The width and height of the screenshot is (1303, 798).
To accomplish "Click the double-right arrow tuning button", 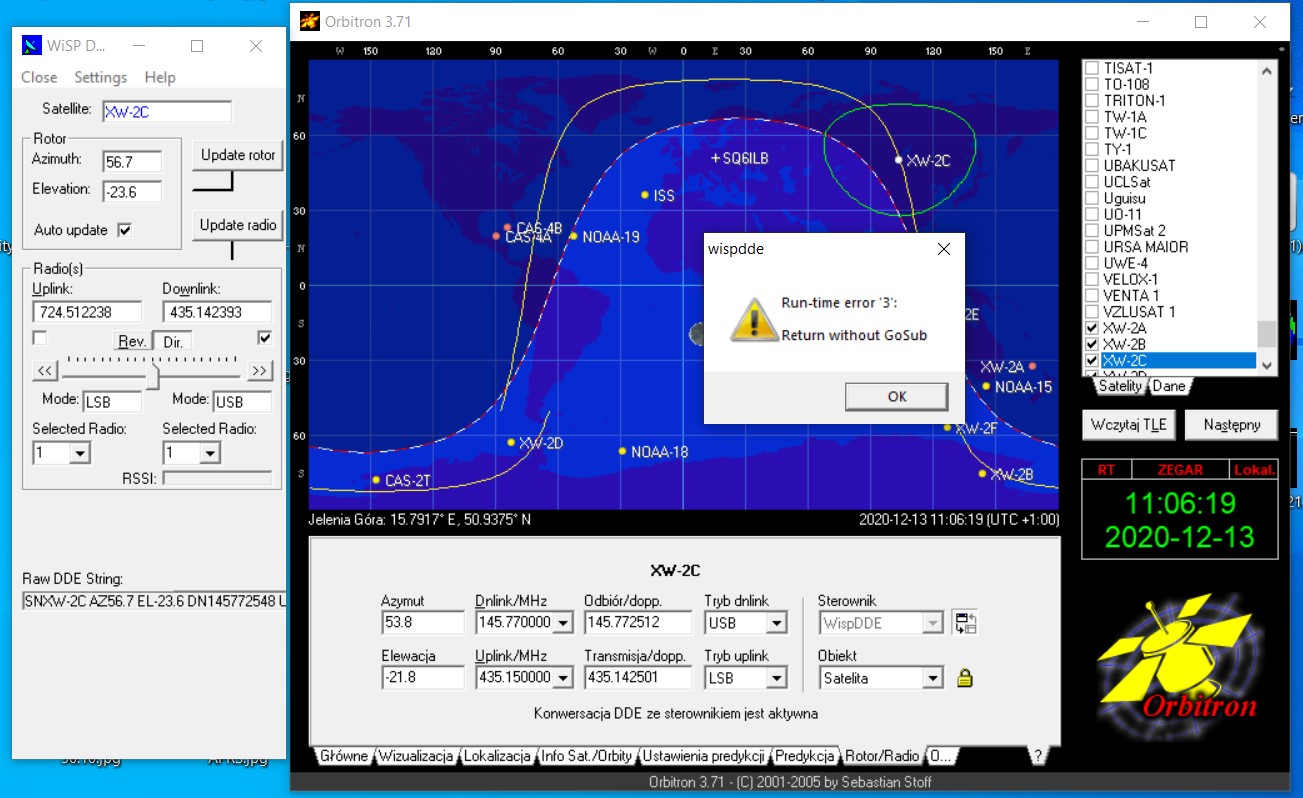I will click(x=259, y=371).
